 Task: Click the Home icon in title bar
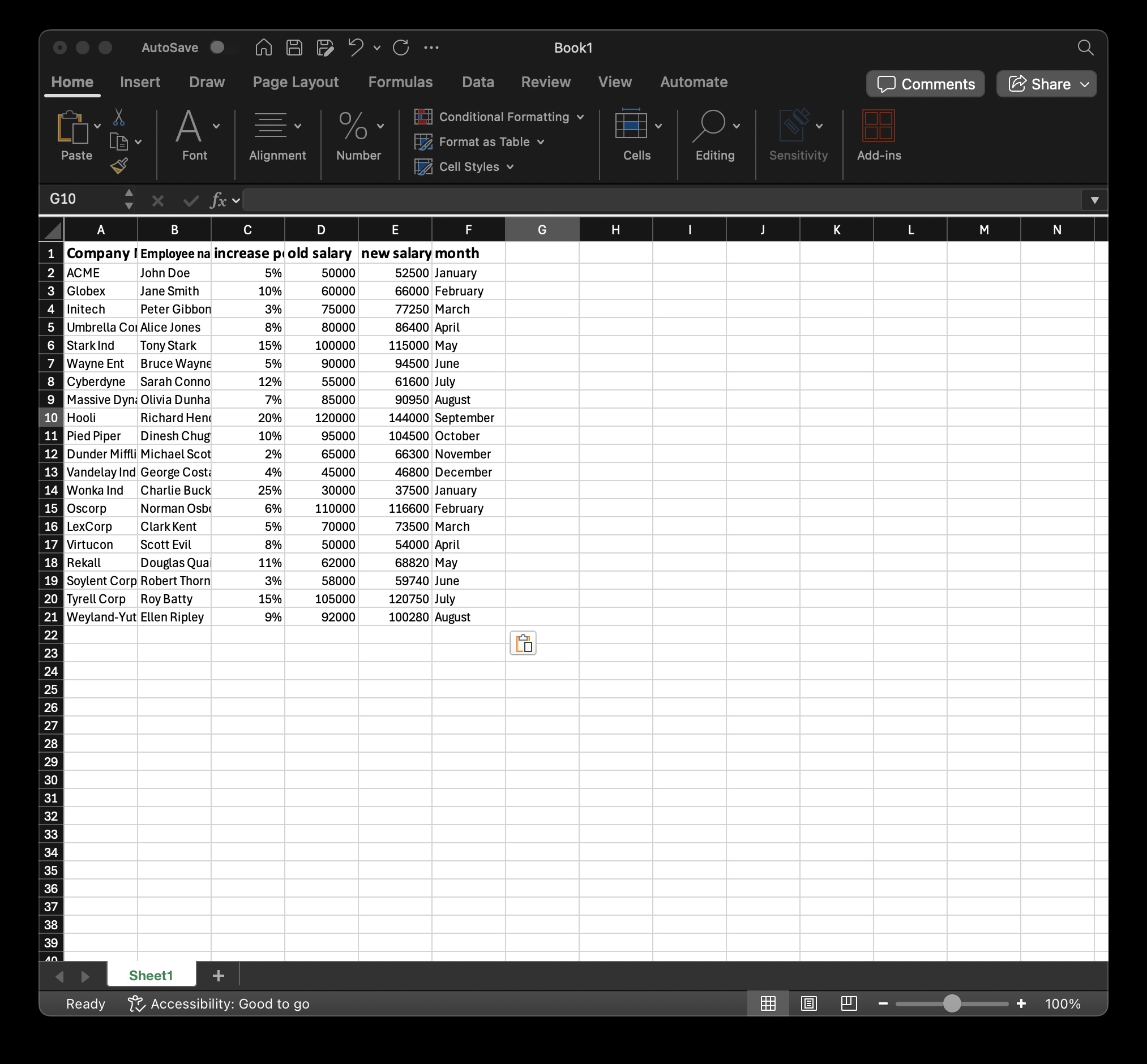coord(264,47)
